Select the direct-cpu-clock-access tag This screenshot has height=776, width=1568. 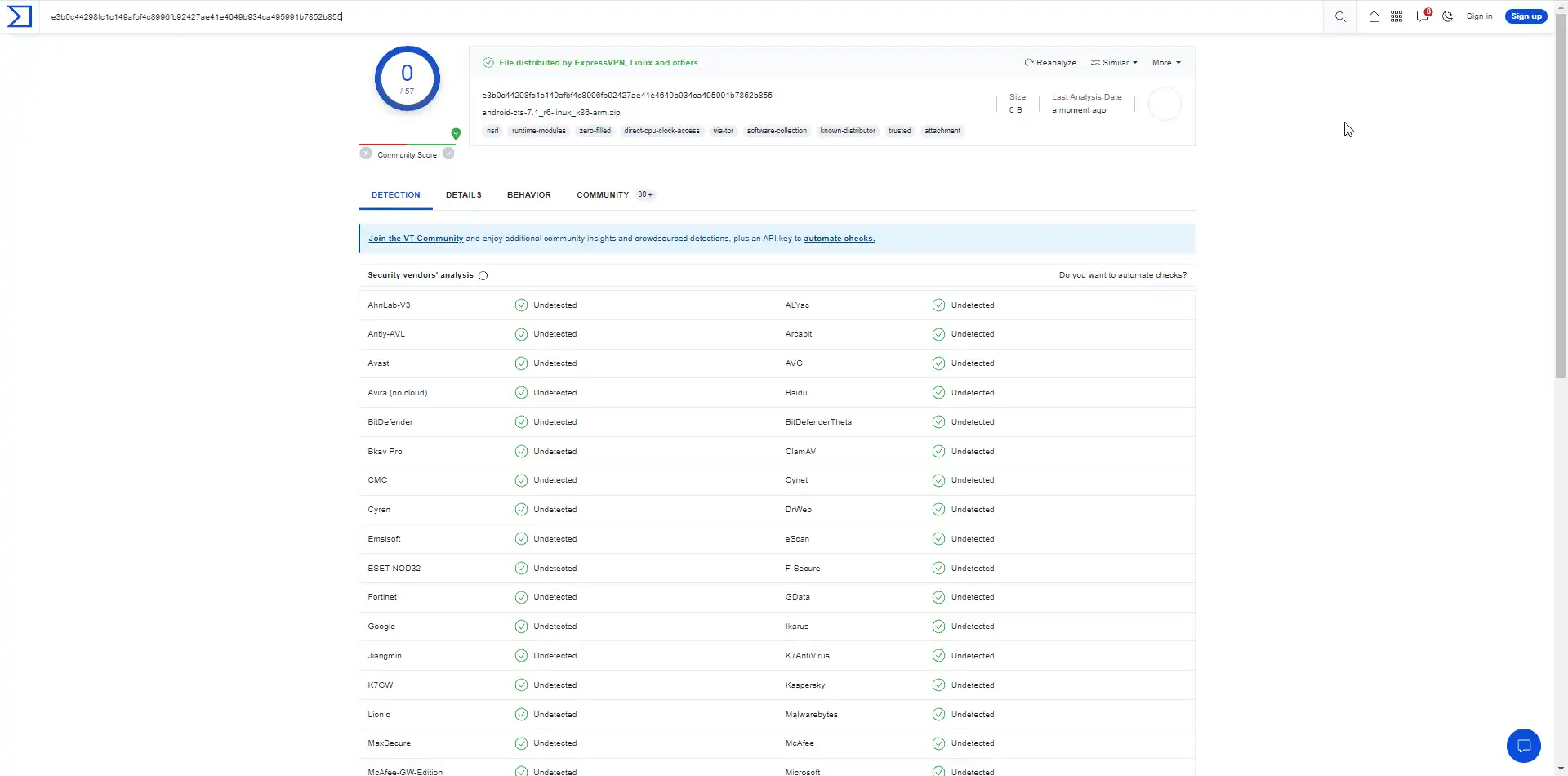(x=661, y=131)
